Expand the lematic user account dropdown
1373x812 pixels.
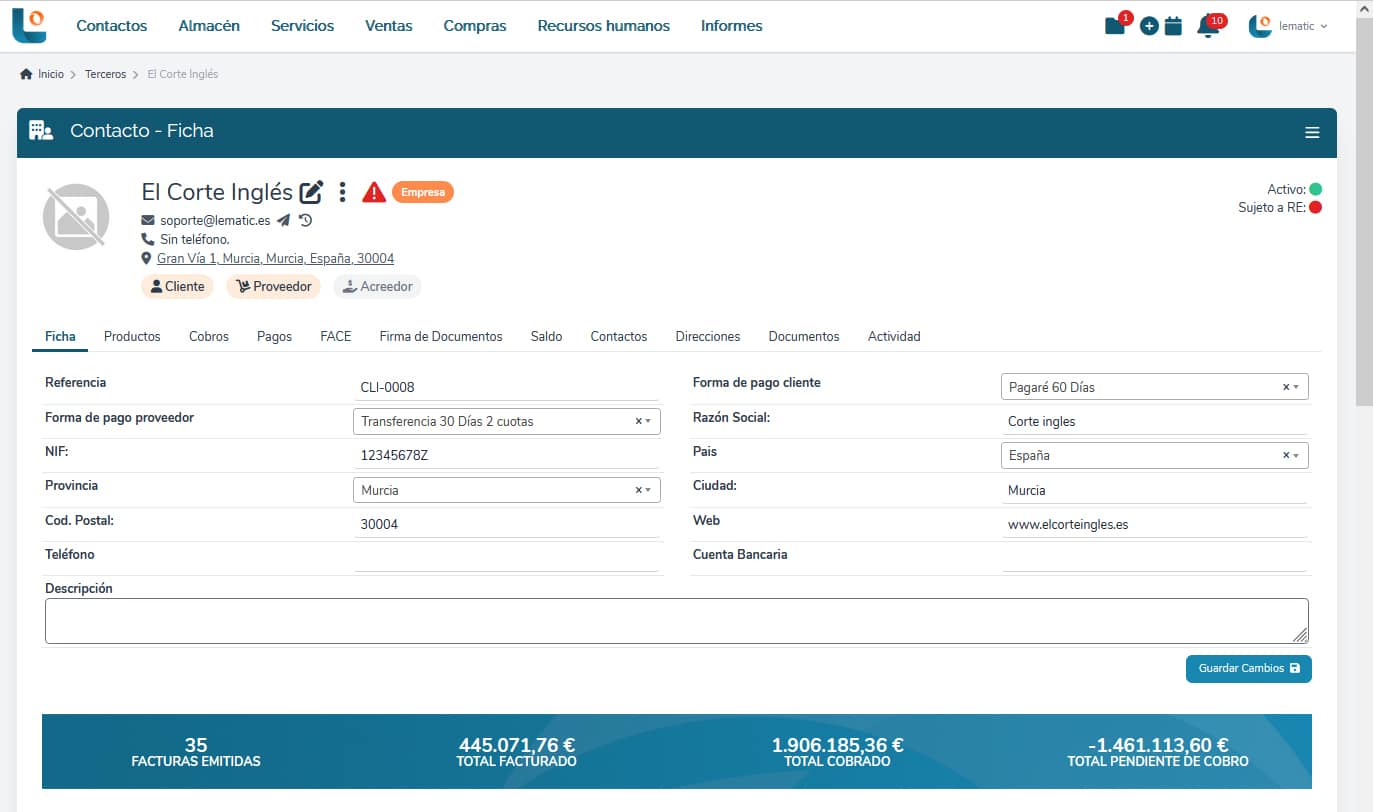click(1288, 26)
